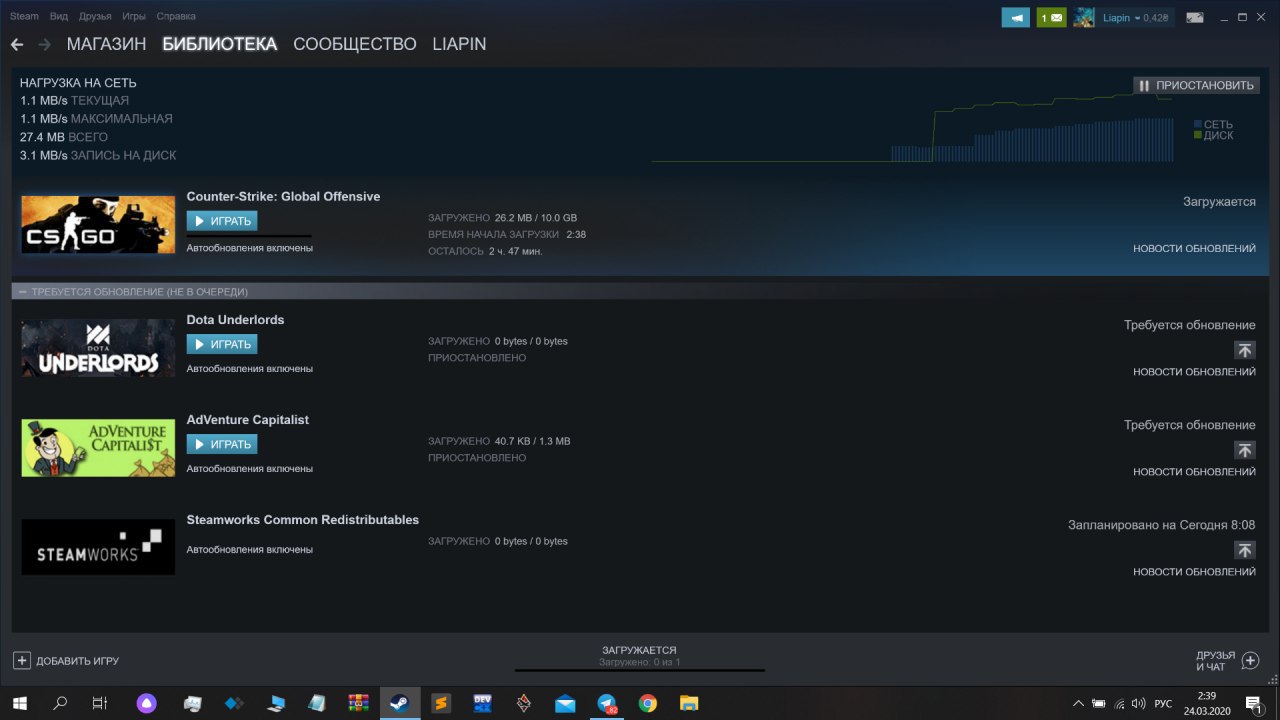
Task: Click the Counter-Strike: Global Offensive title
Action: coord(283,197)
